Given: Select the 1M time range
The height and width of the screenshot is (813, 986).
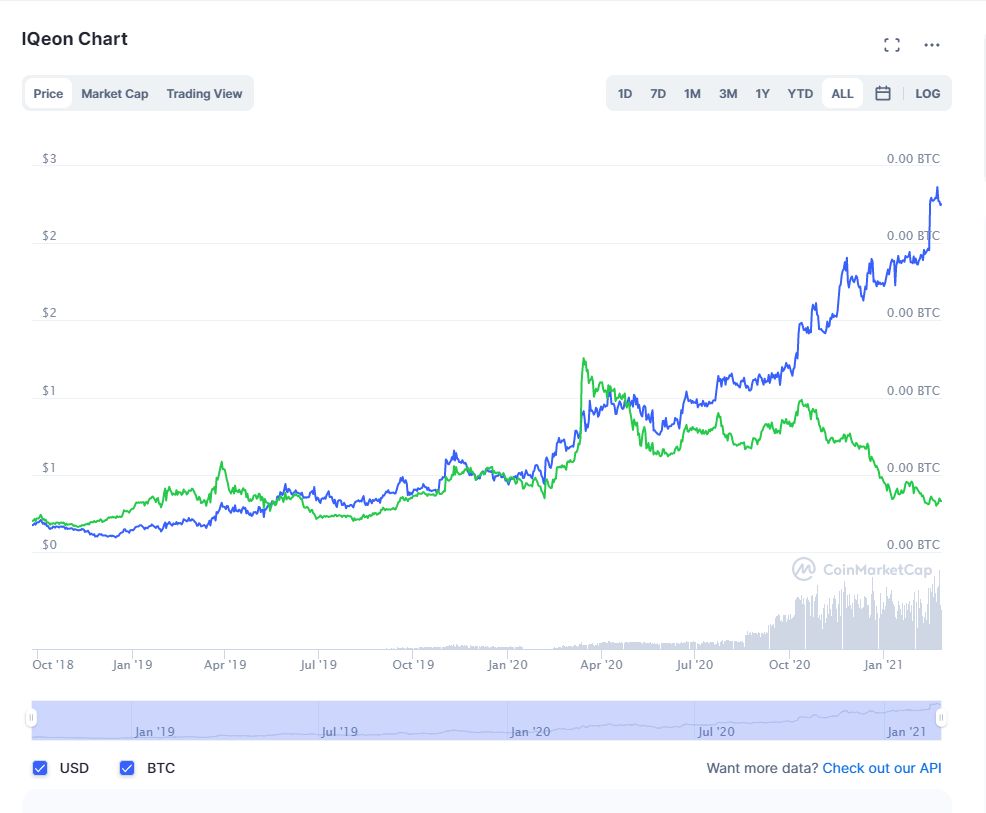Looking at the screenshot, I should coord(692,93).
